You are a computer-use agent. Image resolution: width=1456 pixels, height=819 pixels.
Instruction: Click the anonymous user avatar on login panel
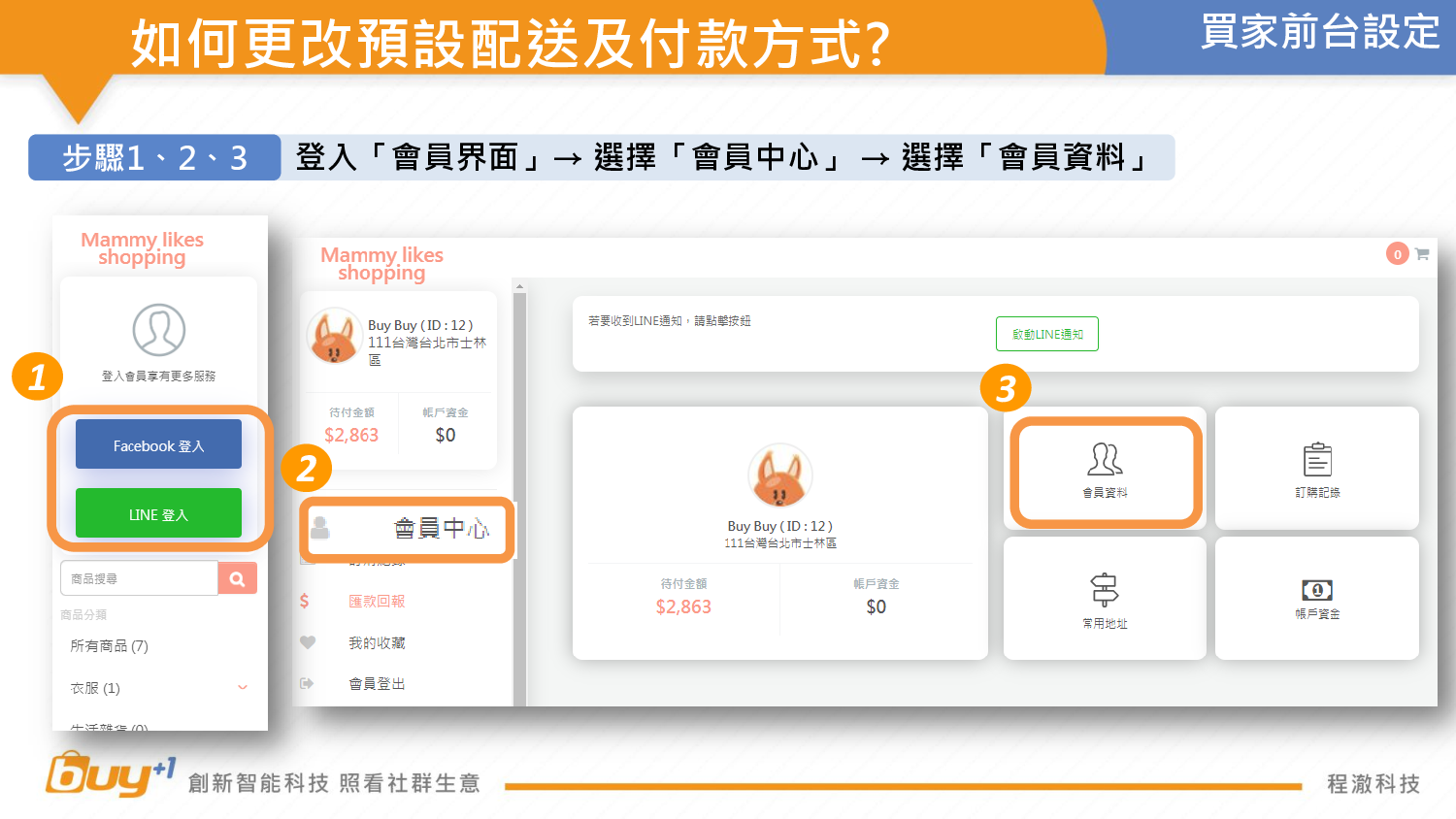[x=159, y=330]
